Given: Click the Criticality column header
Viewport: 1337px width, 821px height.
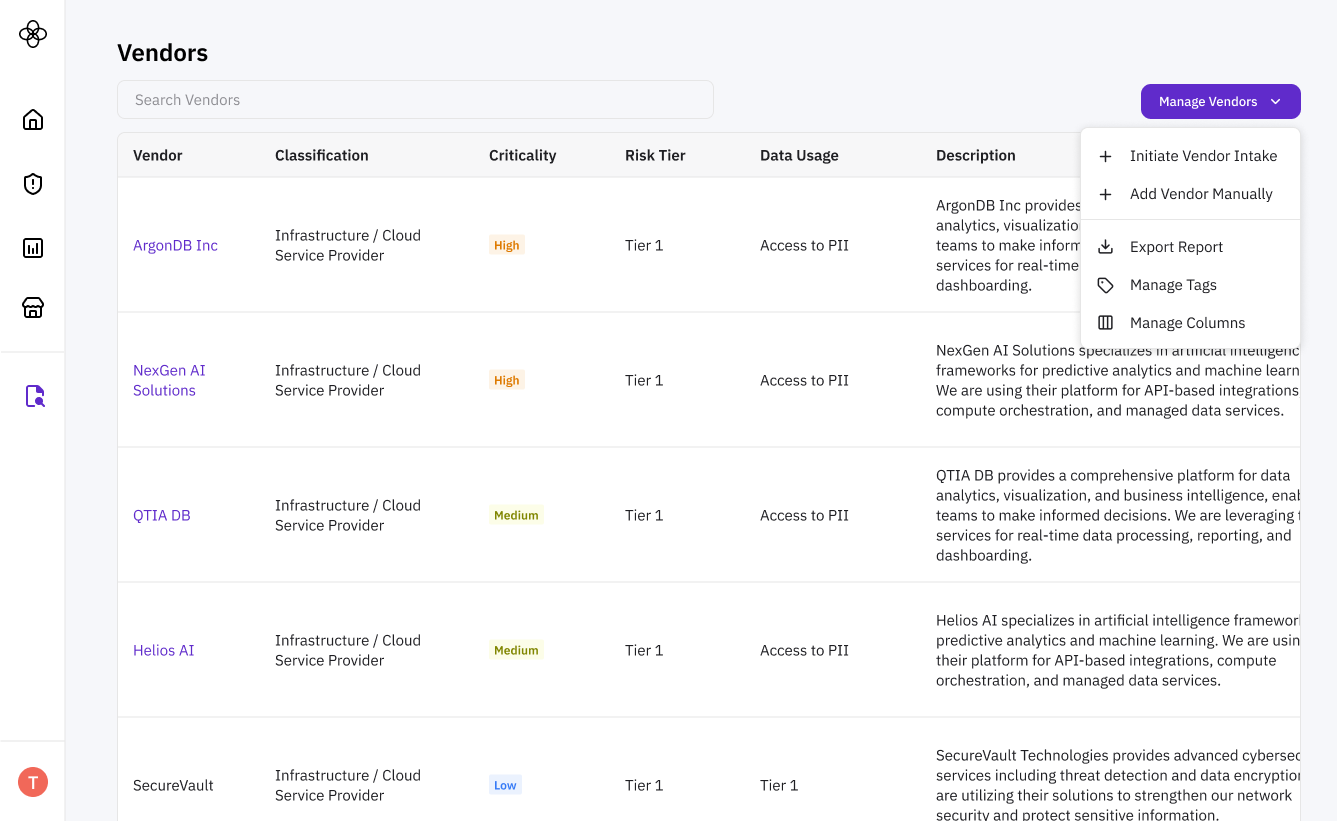Looking at the screenshot, I should pos(522,155).
